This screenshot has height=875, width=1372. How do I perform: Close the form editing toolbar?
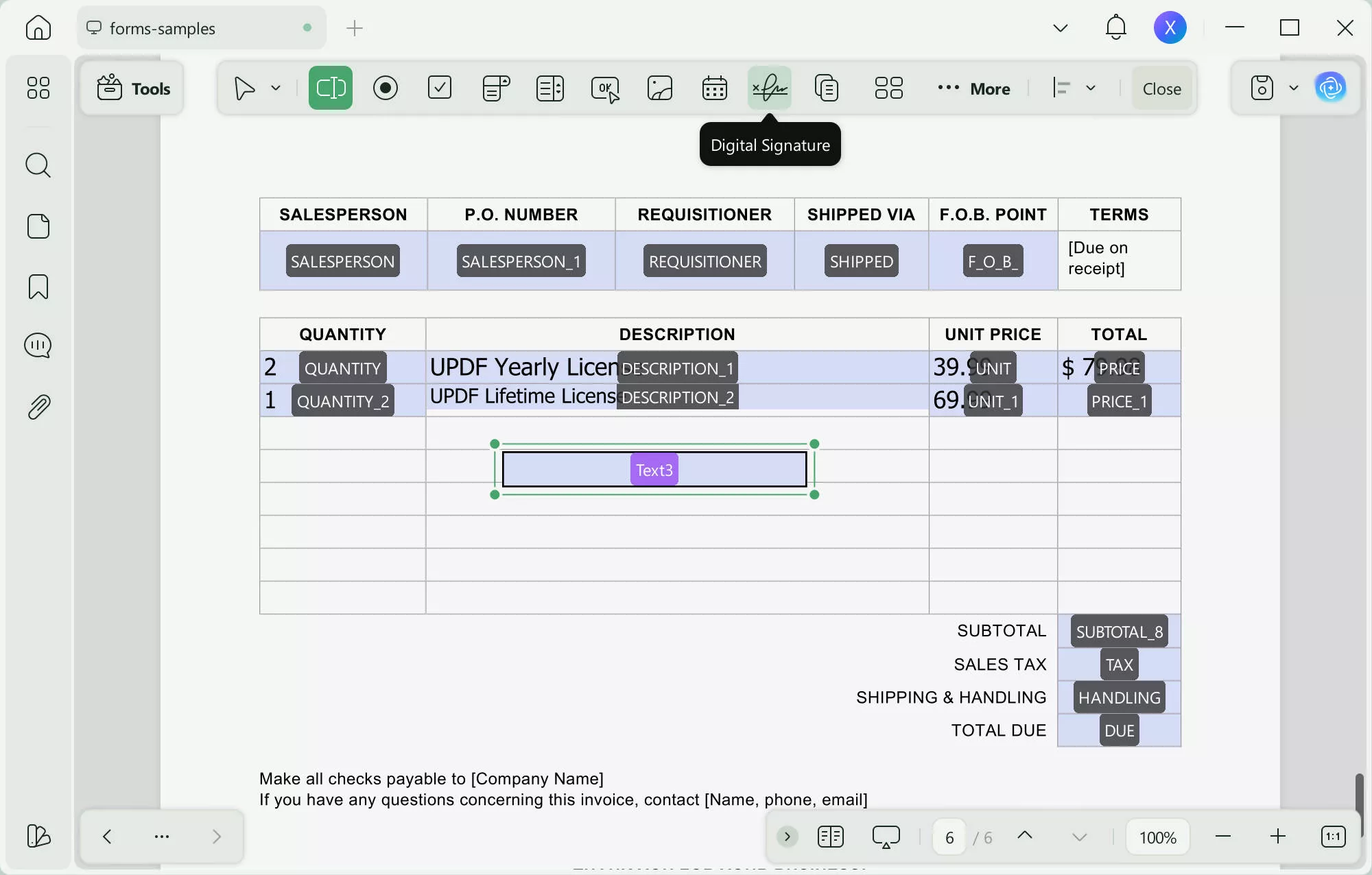pos(1161,88)
